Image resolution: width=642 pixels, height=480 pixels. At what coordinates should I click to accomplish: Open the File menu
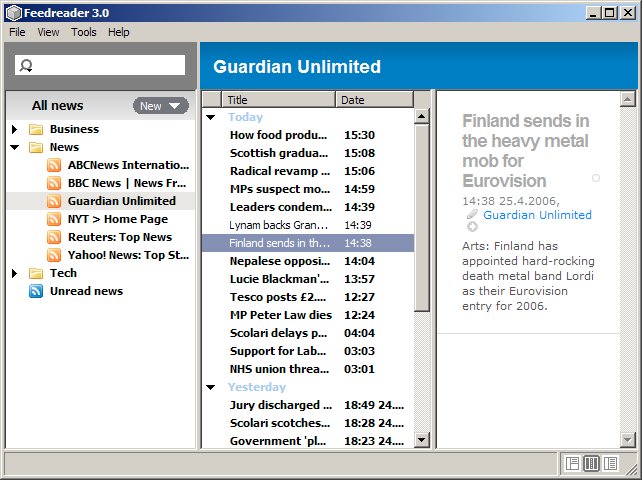[x=17, y=32]
